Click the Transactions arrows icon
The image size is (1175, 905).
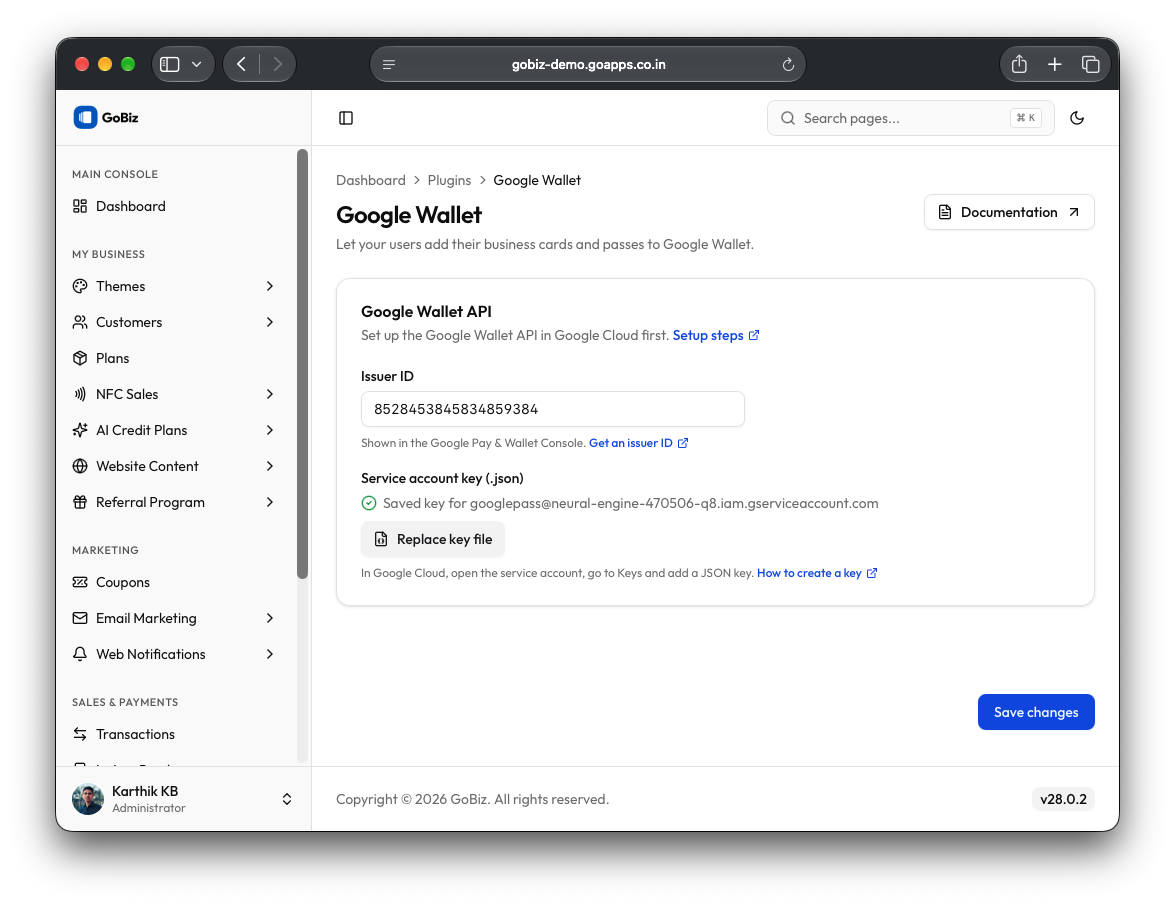(80, 734)
